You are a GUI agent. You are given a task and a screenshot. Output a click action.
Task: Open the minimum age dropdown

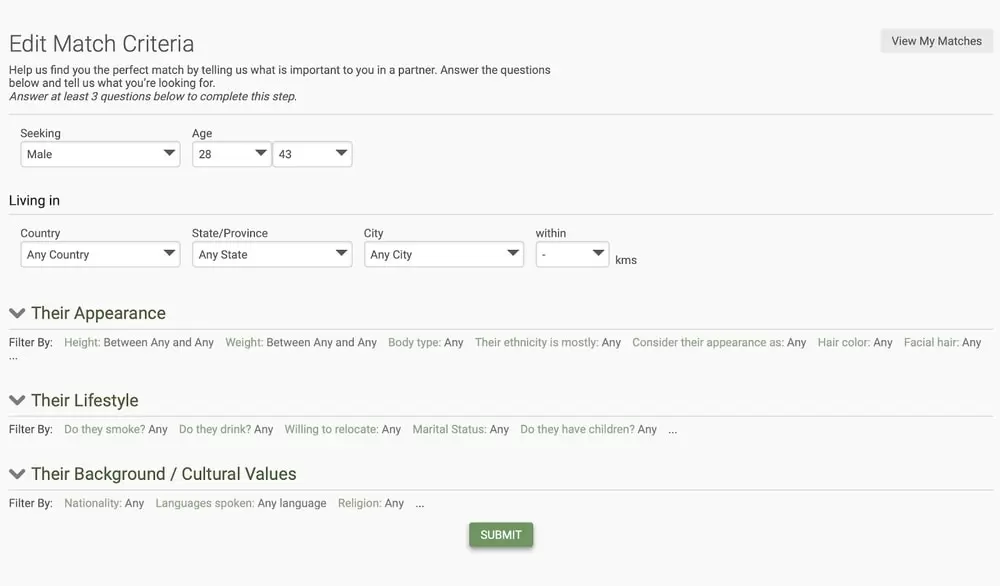231,154
